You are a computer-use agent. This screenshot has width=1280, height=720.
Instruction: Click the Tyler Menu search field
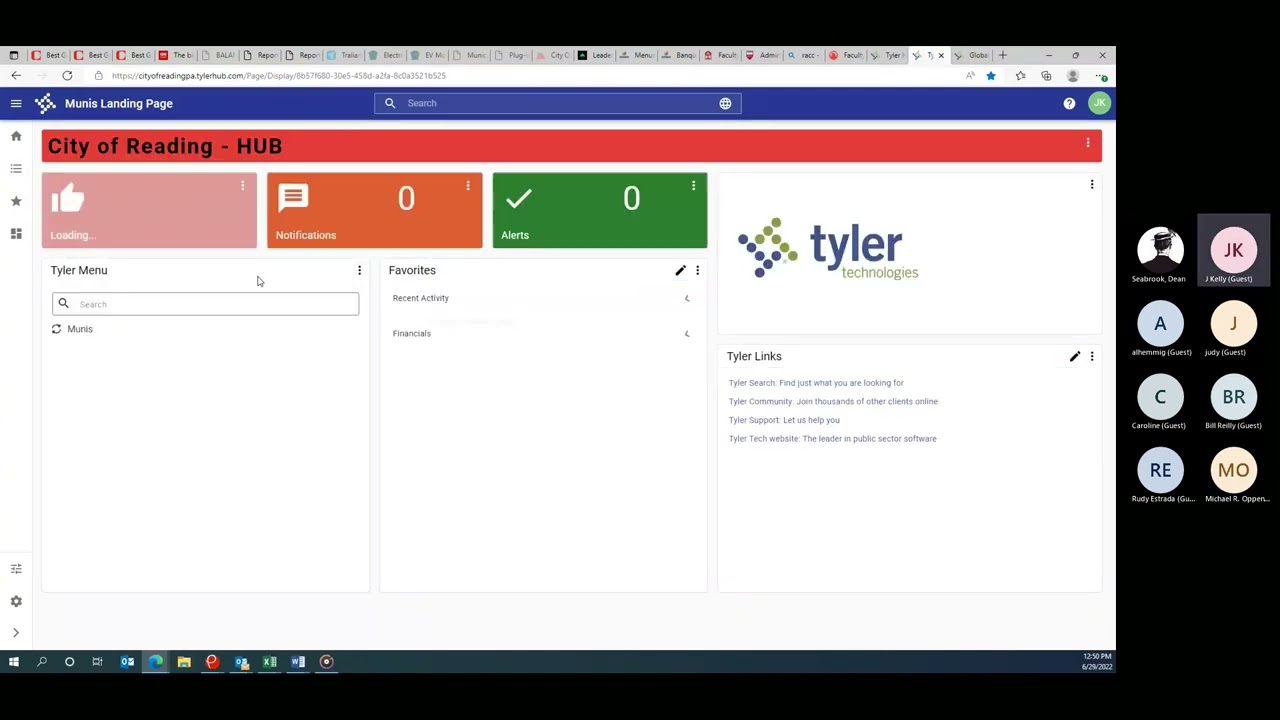(205, 304)
